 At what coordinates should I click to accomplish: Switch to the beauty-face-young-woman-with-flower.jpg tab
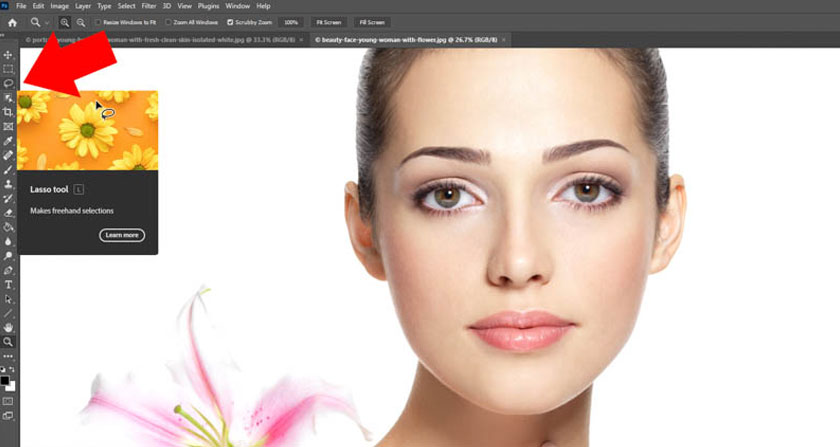coord(405,39)
